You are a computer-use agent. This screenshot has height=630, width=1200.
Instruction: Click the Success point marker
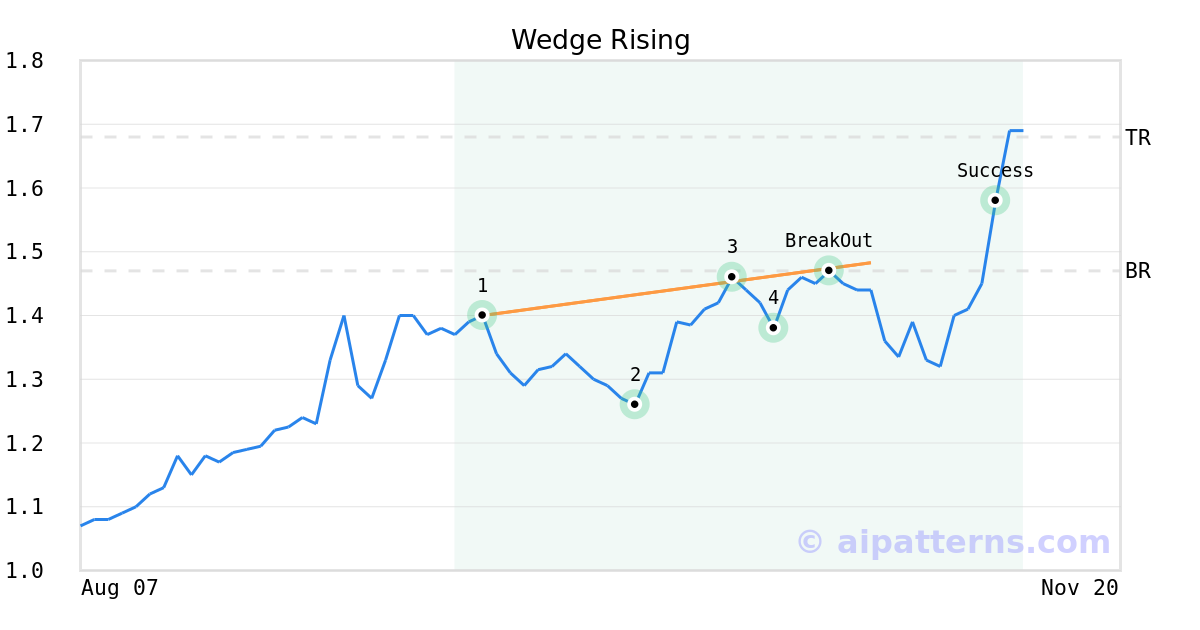995,200
